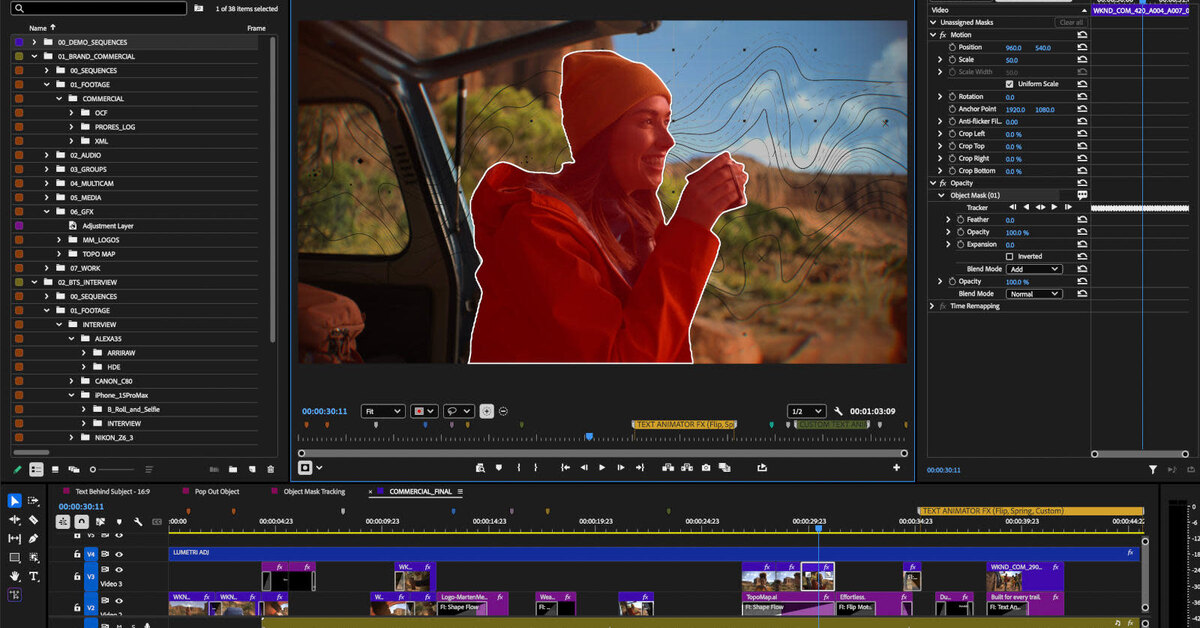Enable the Inverted mask checkbox
The image size is (1200, 628).
point(1009,257)
